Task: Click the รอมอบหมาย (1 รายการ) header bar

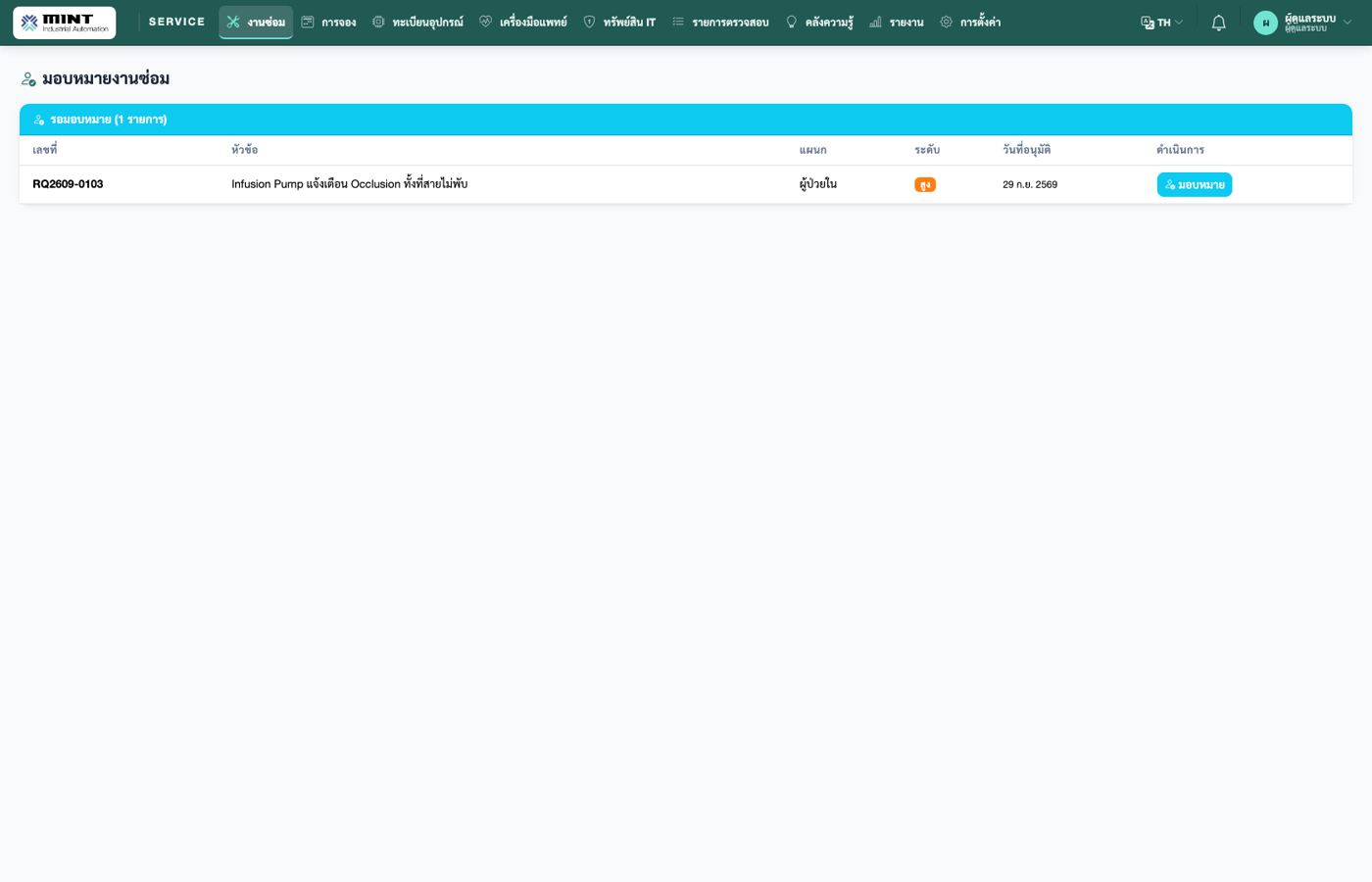Action: coord(686,120)
